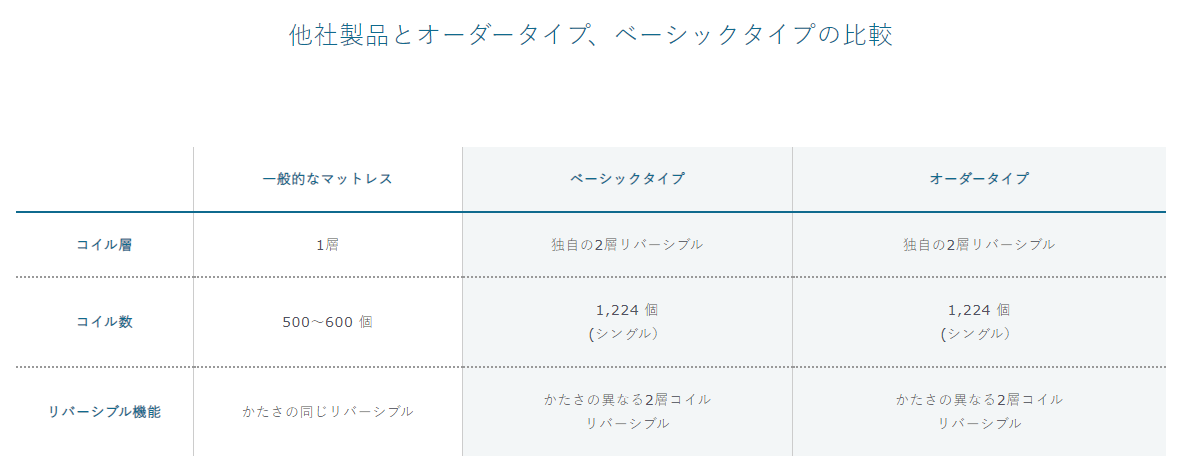Click 1,224 個 in the ベーシックタイプ column
1183x456 pixels.
pyautogui.click(x=627, y=310)
